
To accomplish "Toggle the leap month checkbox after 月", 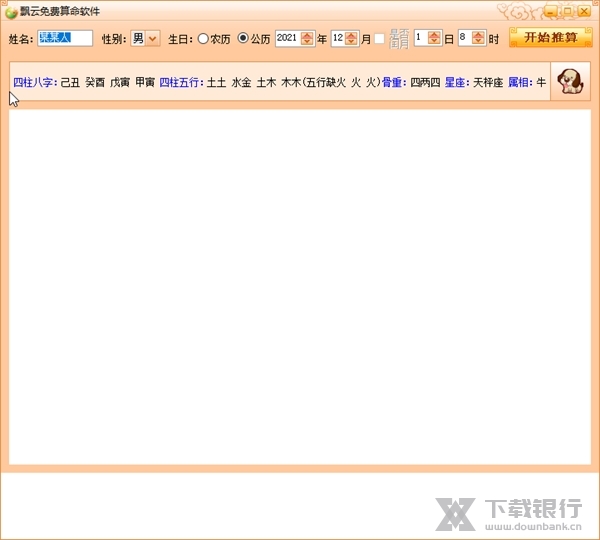I will (x=379, y=38).
